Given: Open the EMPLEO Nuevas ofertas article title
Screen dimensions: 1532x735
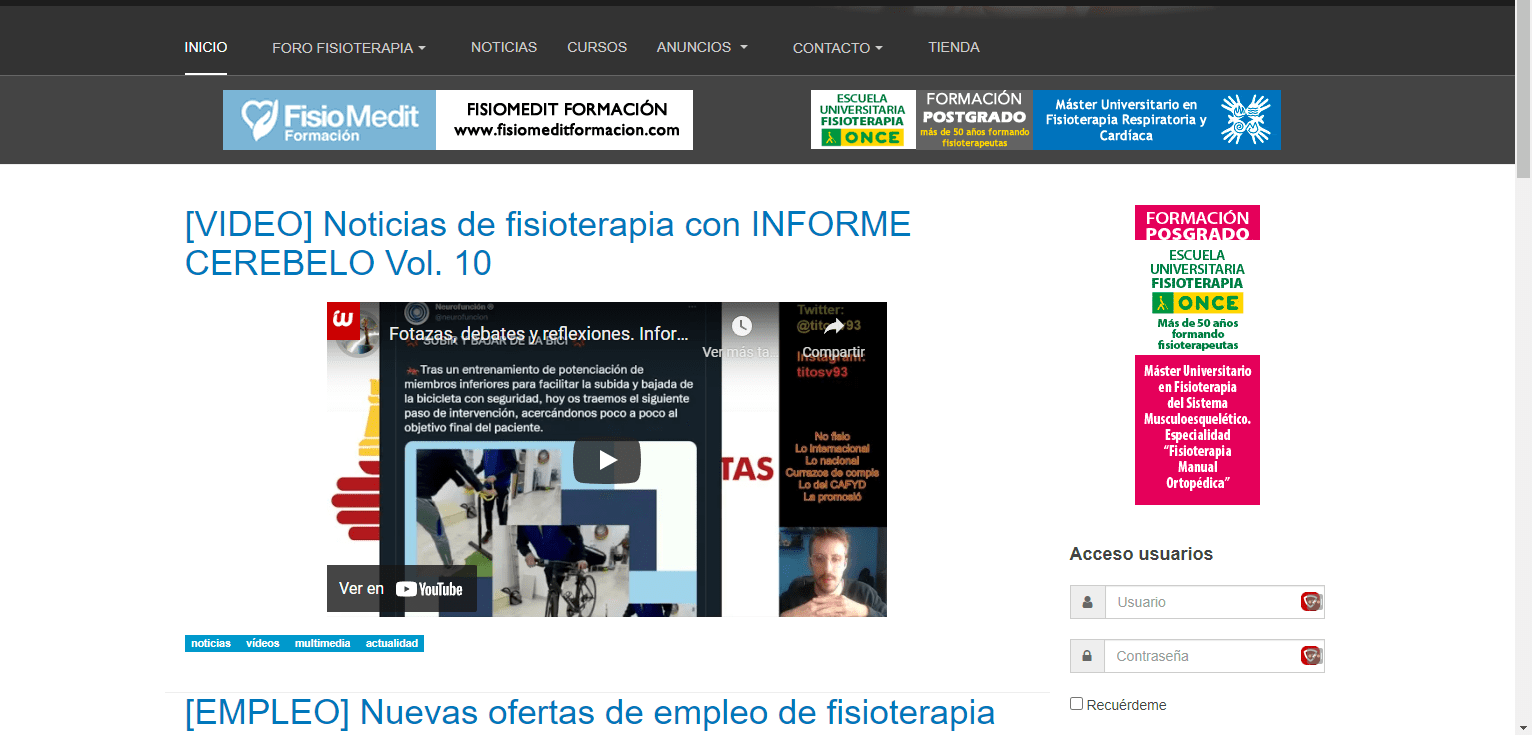Looking at the screenshot, I should click(590, 713).
